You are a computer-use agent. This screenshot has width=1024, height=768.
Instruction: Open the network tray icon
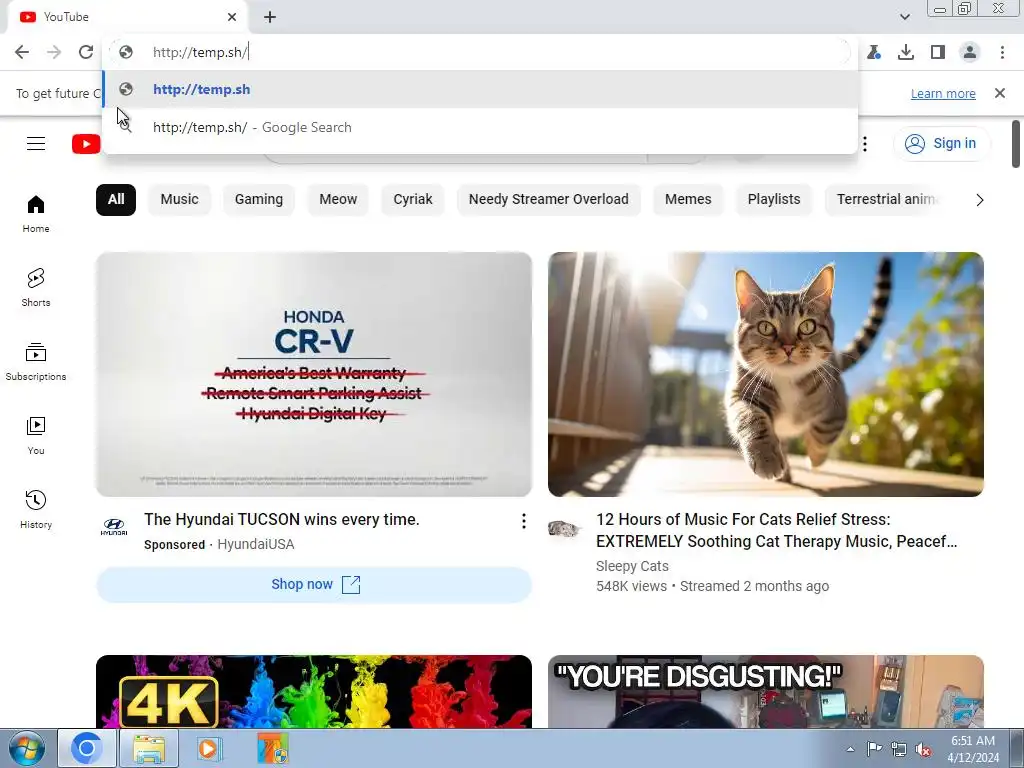pyautogui.click(x=899, y=749)
